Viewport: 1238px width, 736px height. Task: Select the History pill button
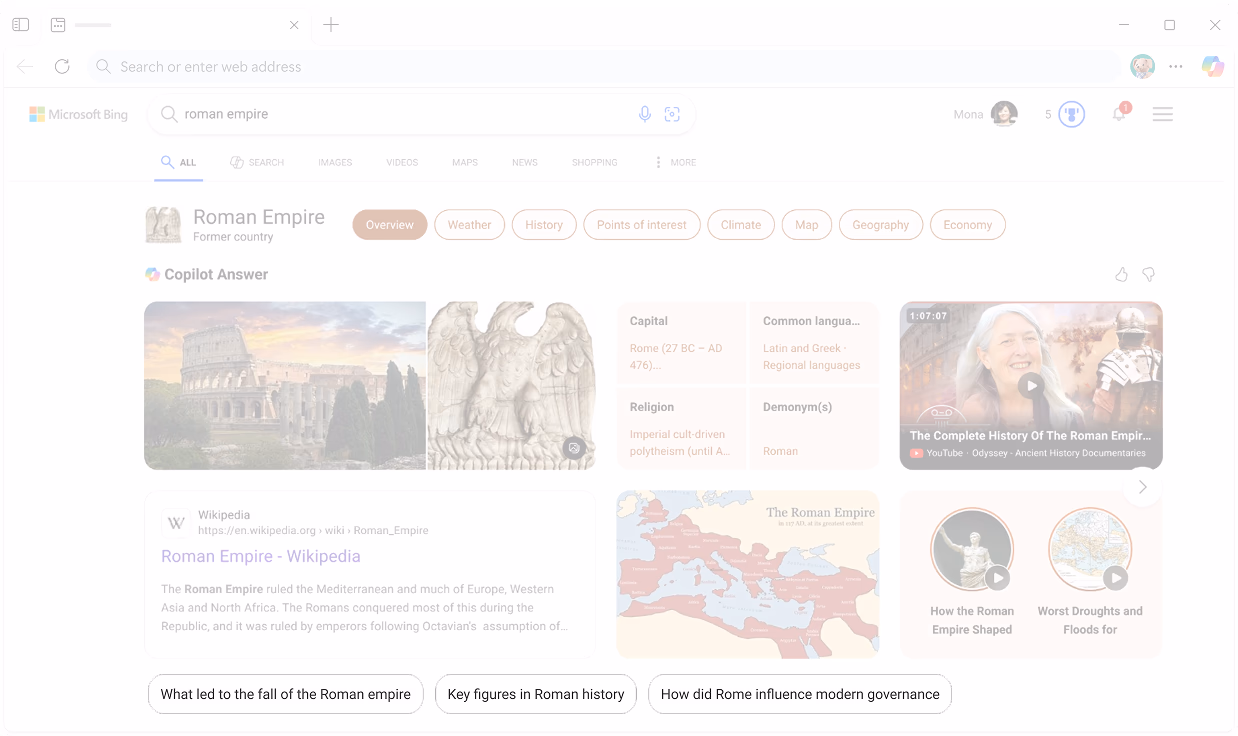click(544, 225)
